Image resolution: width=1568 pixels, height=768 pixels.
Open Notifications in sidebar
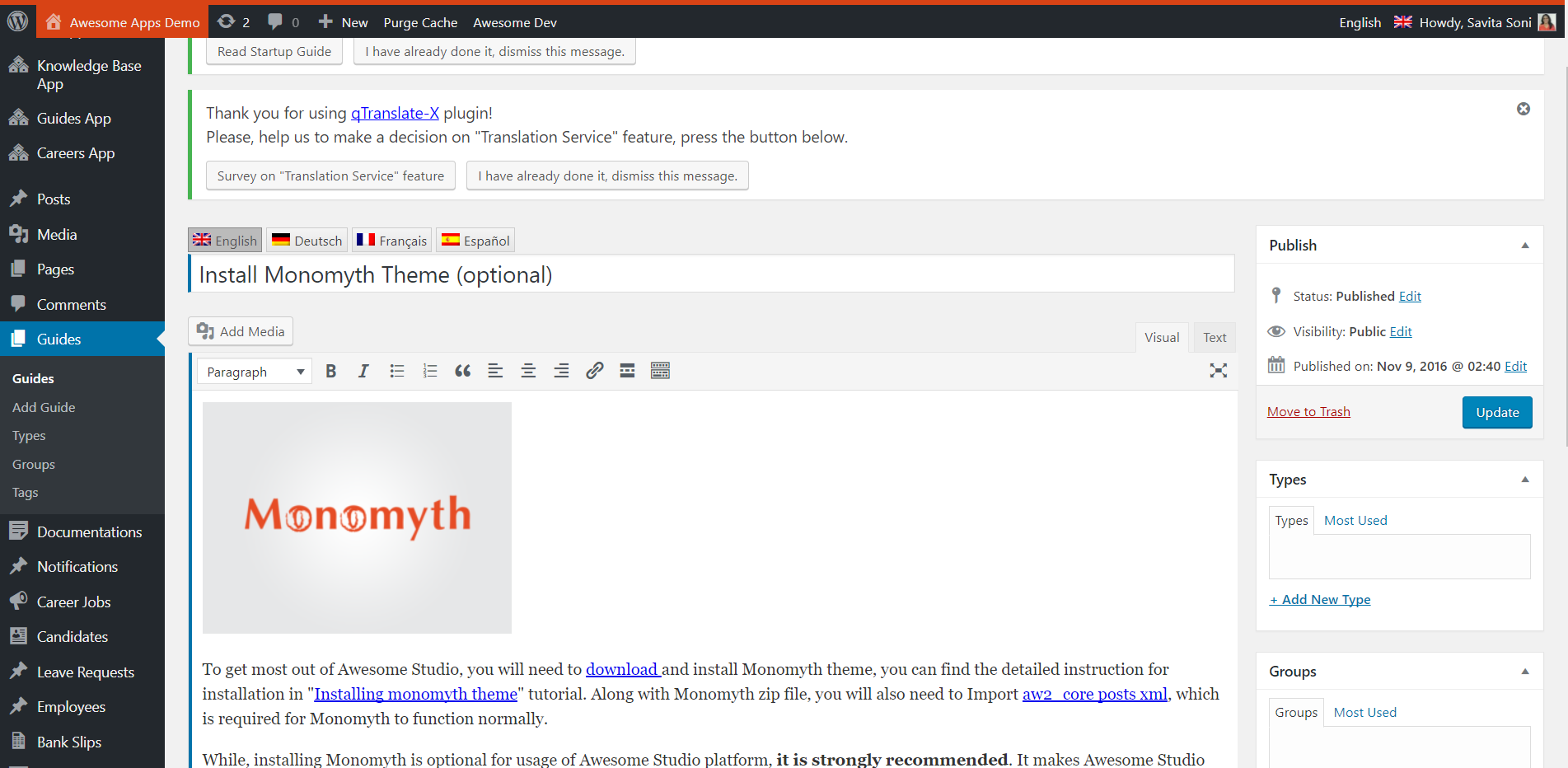click(82, 566)
